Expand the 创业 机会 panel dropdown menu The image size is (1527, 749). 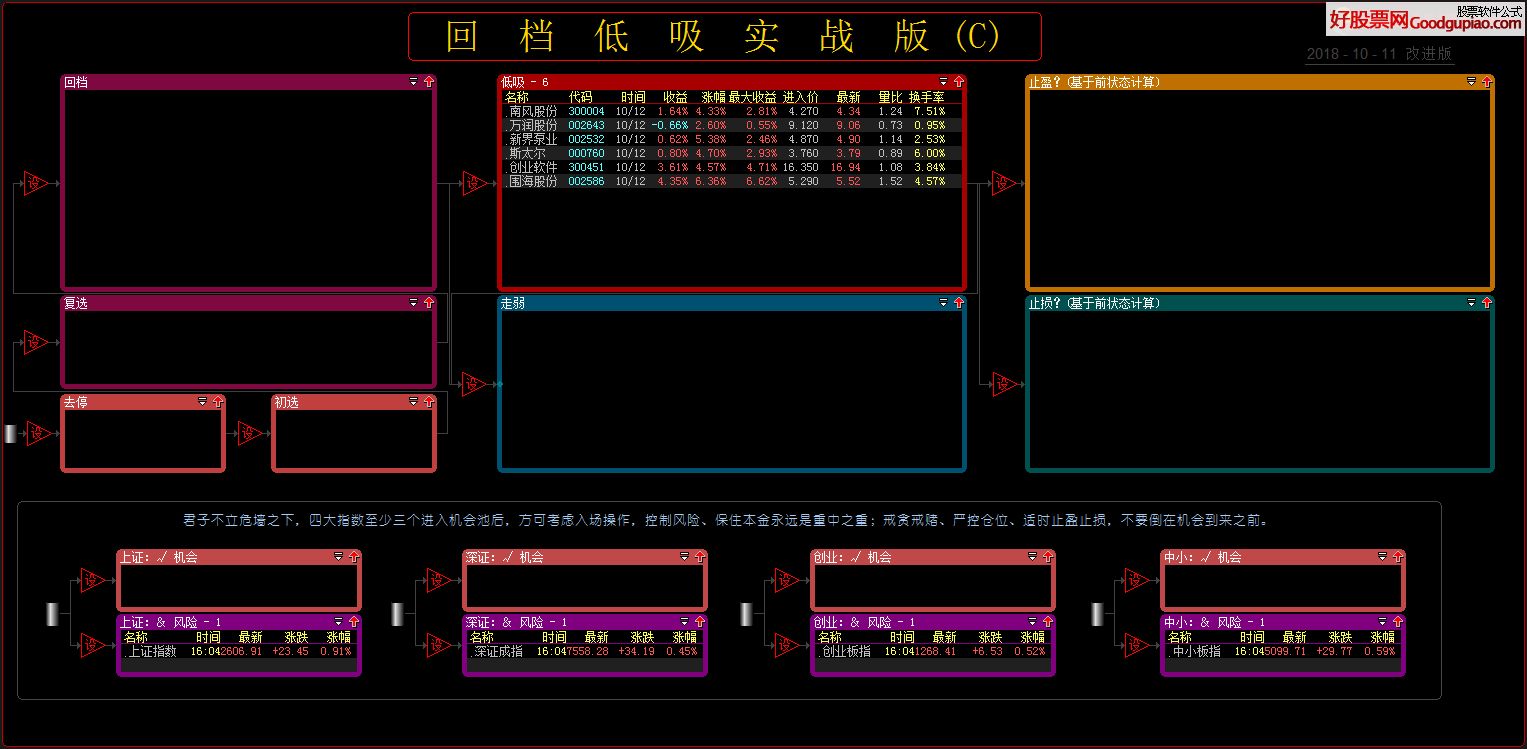[1033, 557]
